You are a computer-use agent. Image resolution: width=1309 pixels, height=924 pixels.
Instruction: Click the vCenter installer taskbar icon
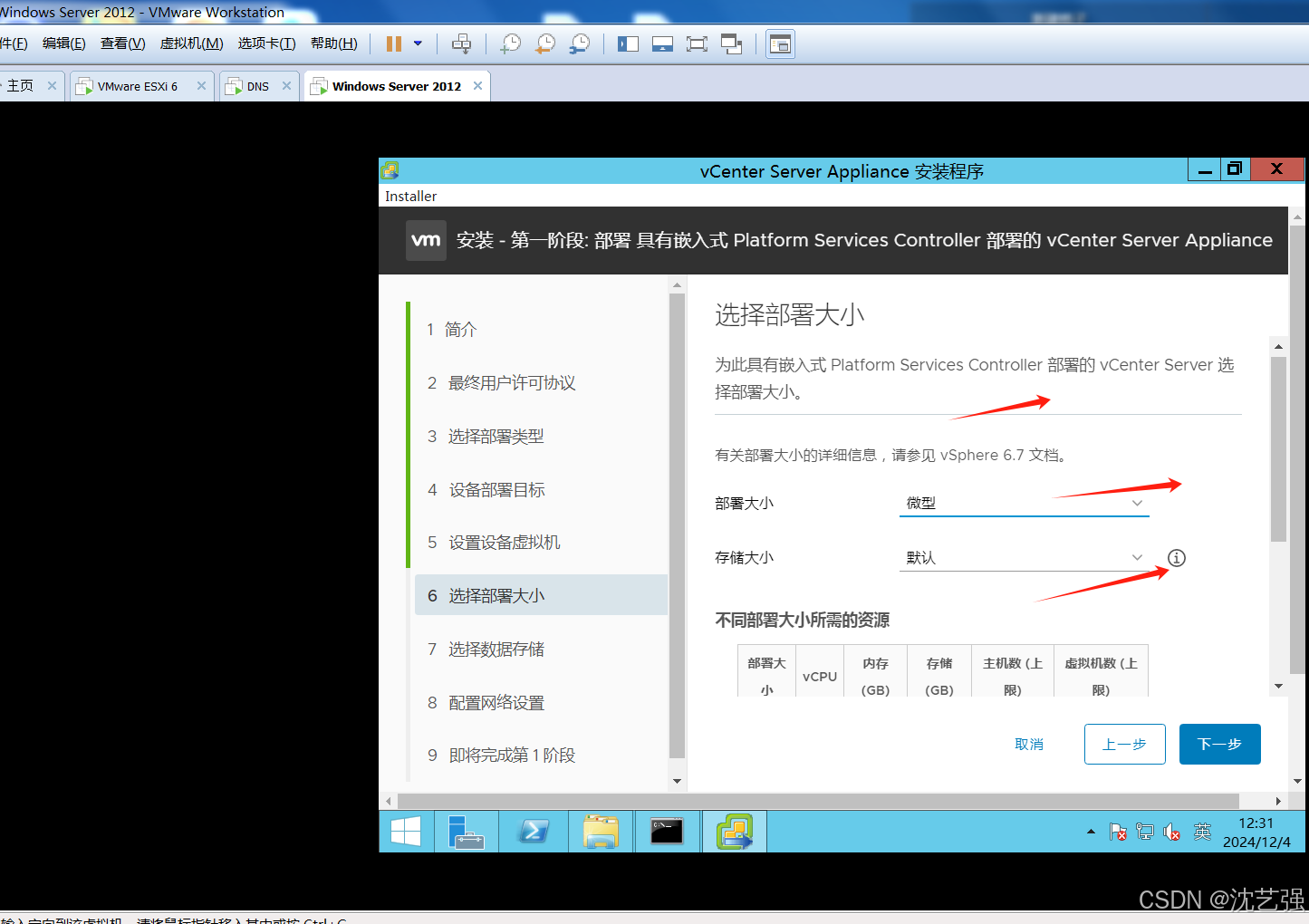(735, 831)
